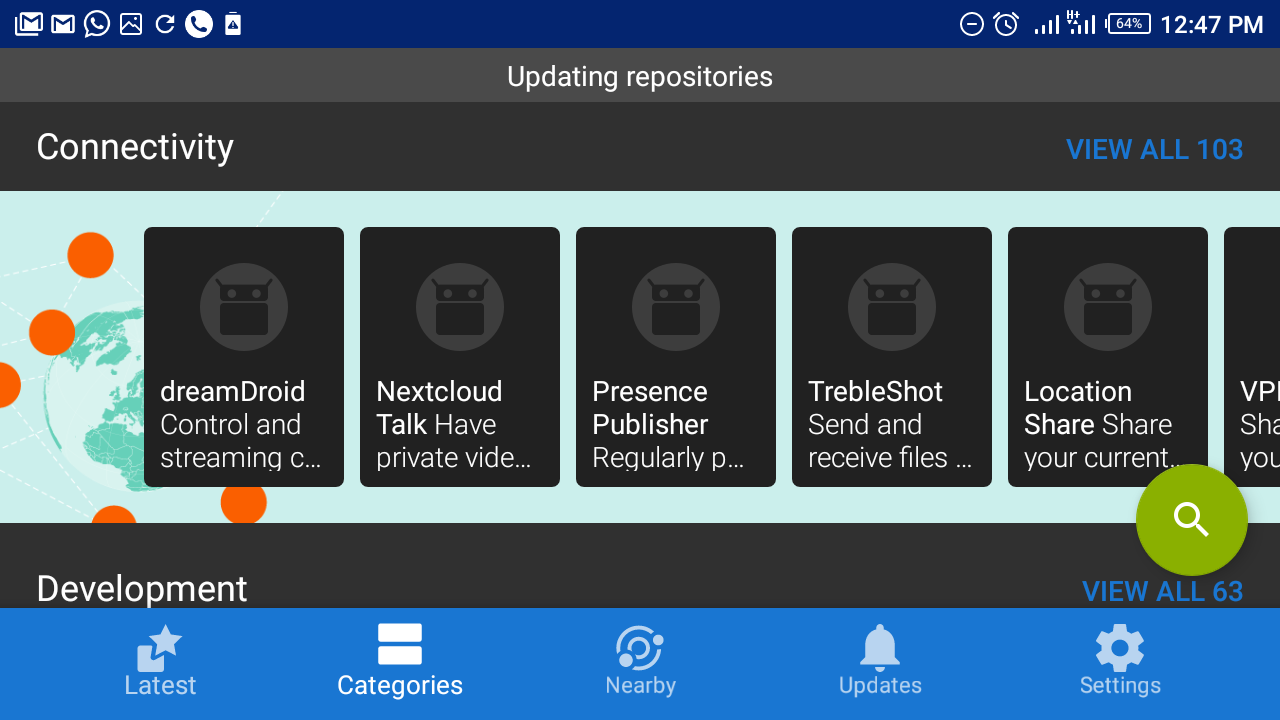1280x720 pixels.
Task: Tap the Settings gear icon
Action: (x=1120, y=647)
